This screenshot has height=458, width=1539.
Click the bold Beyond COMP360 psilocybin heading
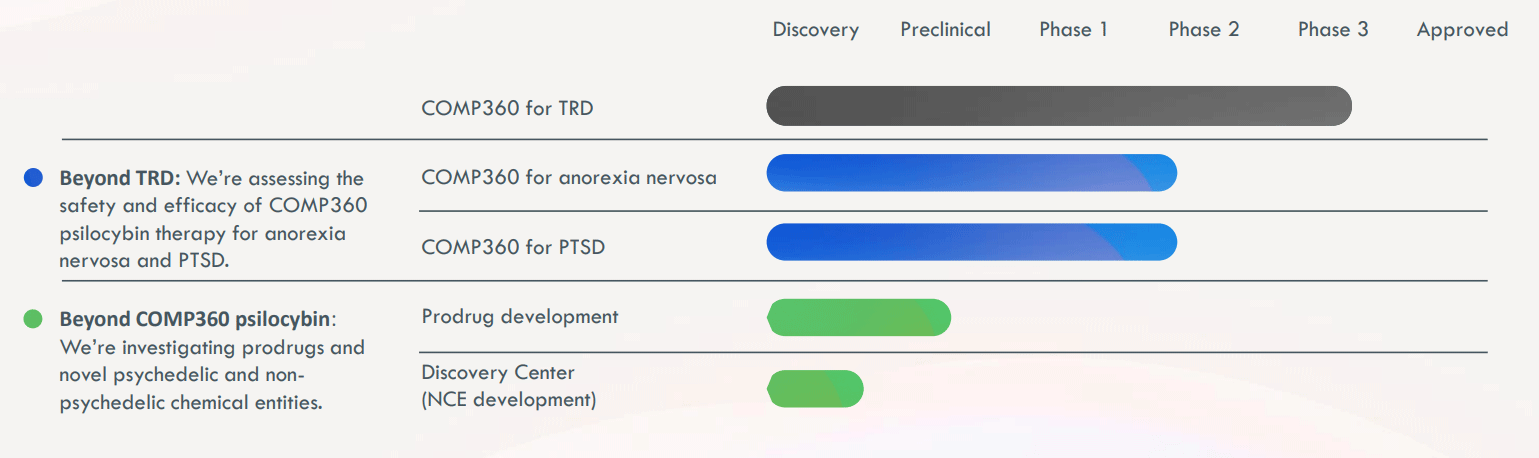[195, 320]
